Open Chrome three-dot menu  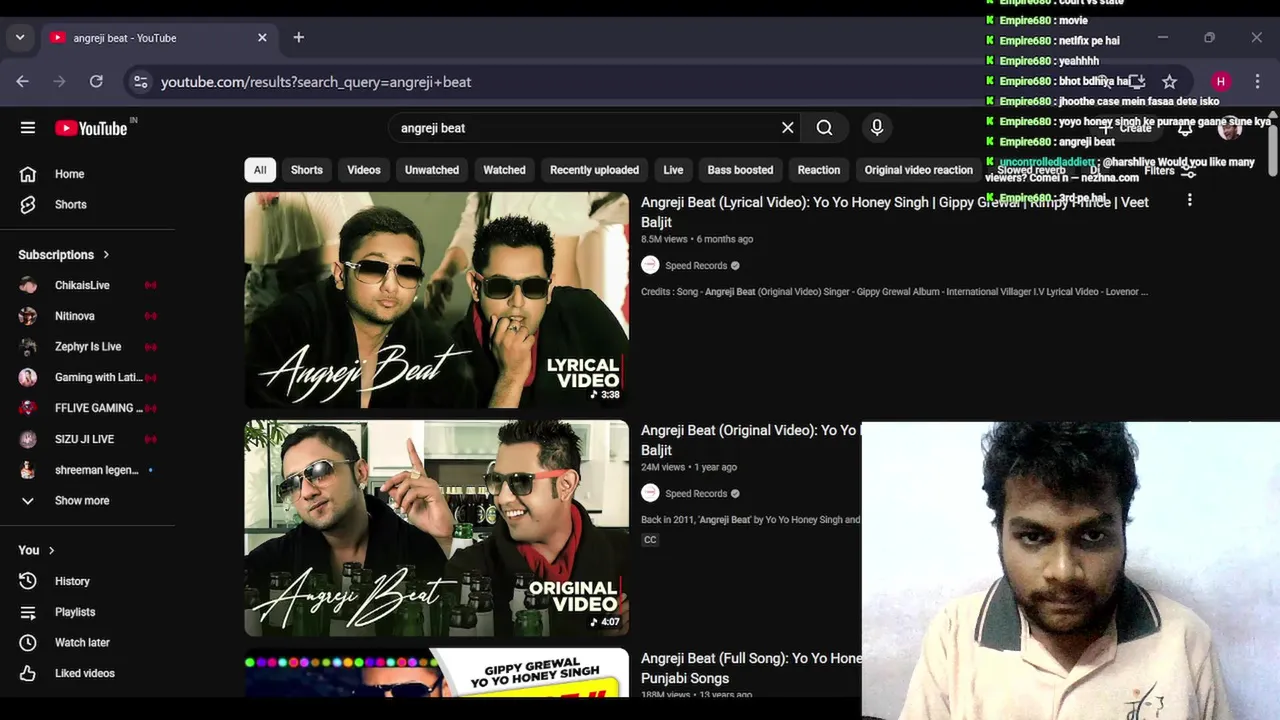click(1257, 82)
